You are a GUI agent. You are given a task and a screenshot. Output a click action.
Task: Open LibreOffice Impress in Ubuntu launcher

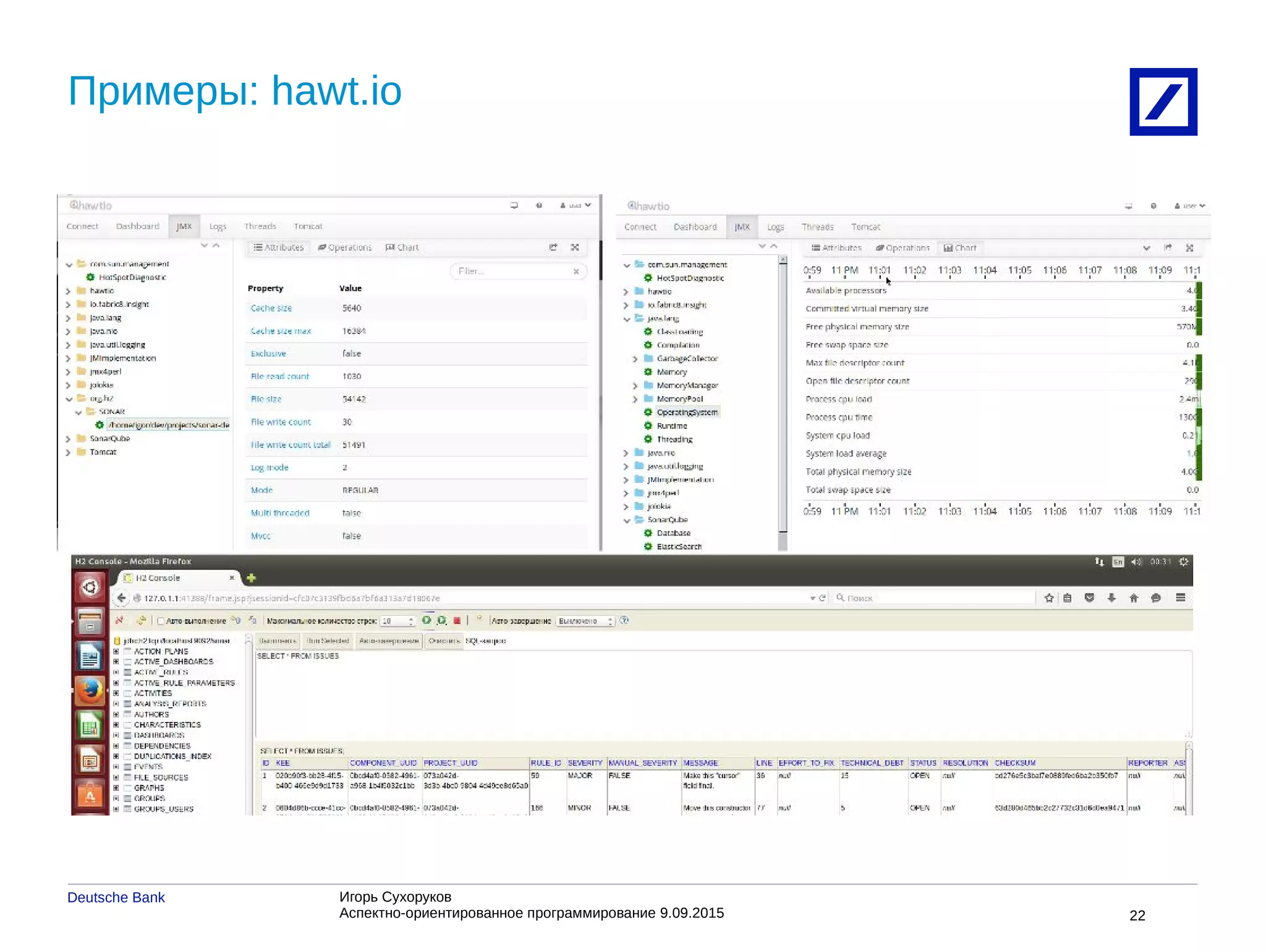tap(90, 760)
